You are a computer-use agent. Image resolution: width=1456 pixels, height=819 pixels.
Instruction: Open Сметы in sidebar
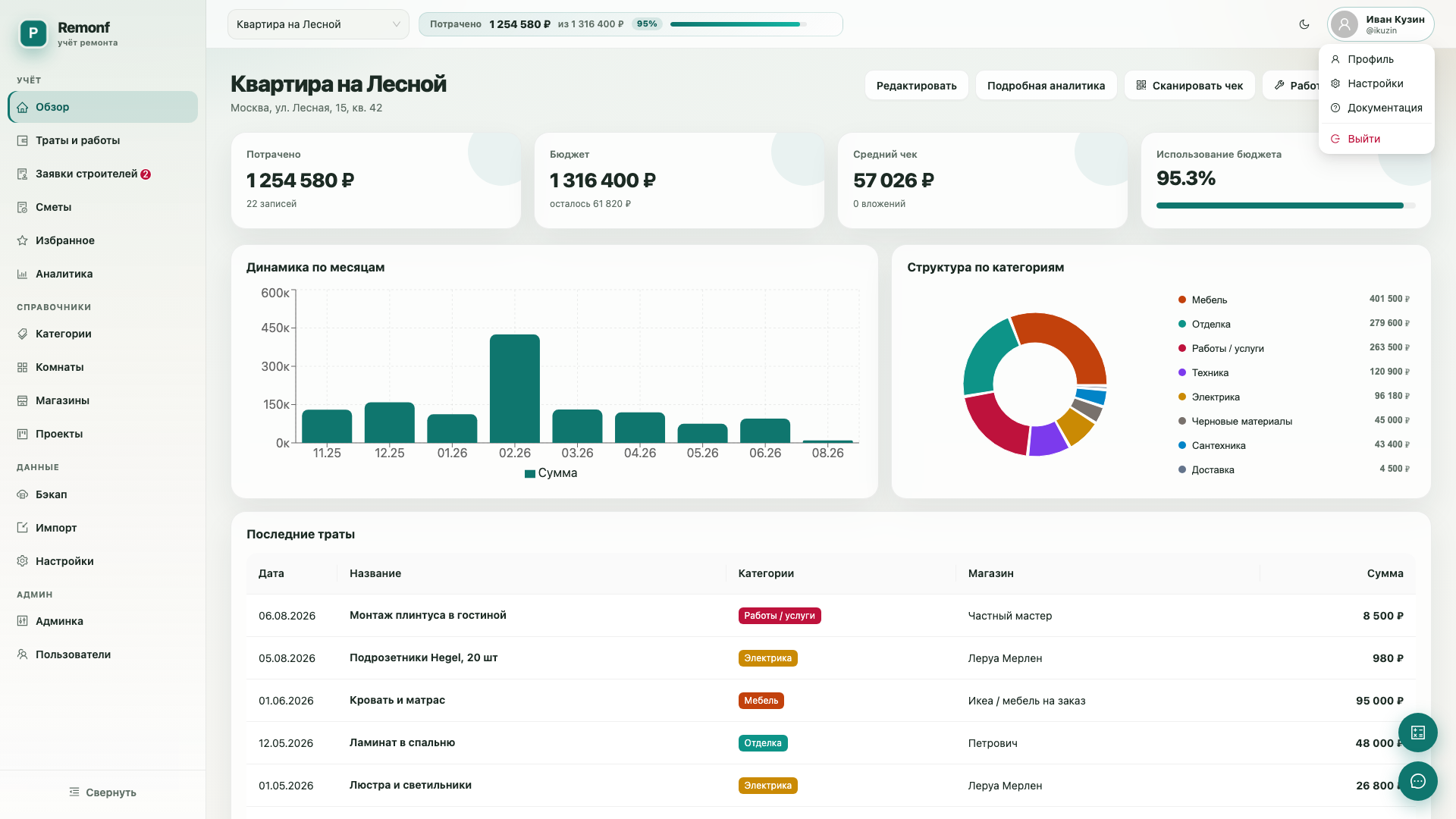coord(103,207)
